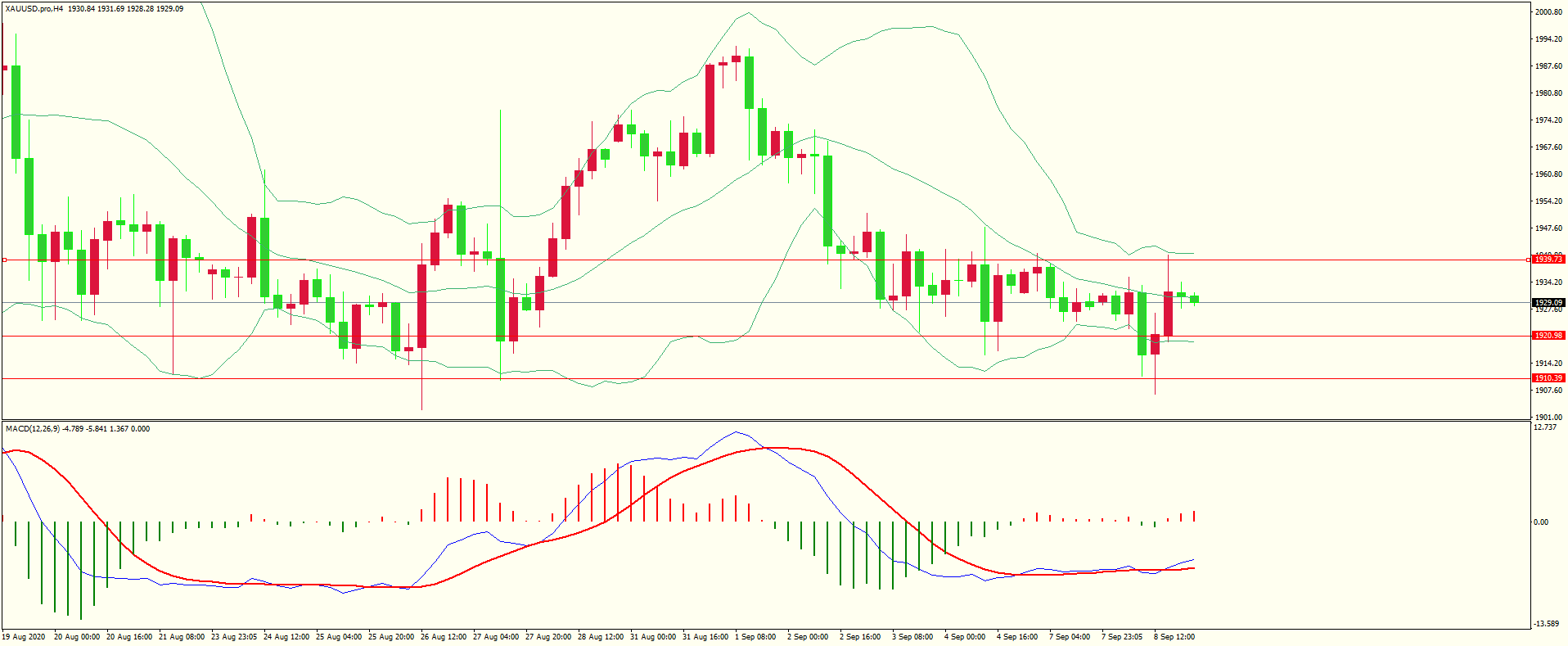Click the 4 Sep 16:00 time label
Viewport: 1568px width, 646px height.
coord(1017,637)
